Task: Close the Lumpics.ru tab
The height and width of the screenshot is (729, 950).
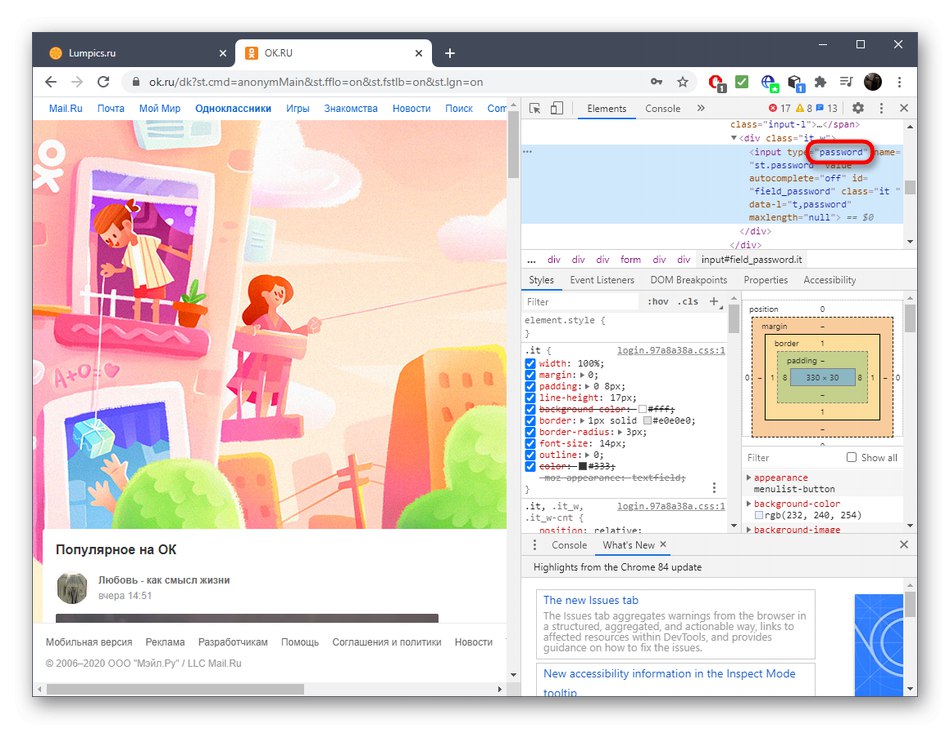Action: [222, 53]
